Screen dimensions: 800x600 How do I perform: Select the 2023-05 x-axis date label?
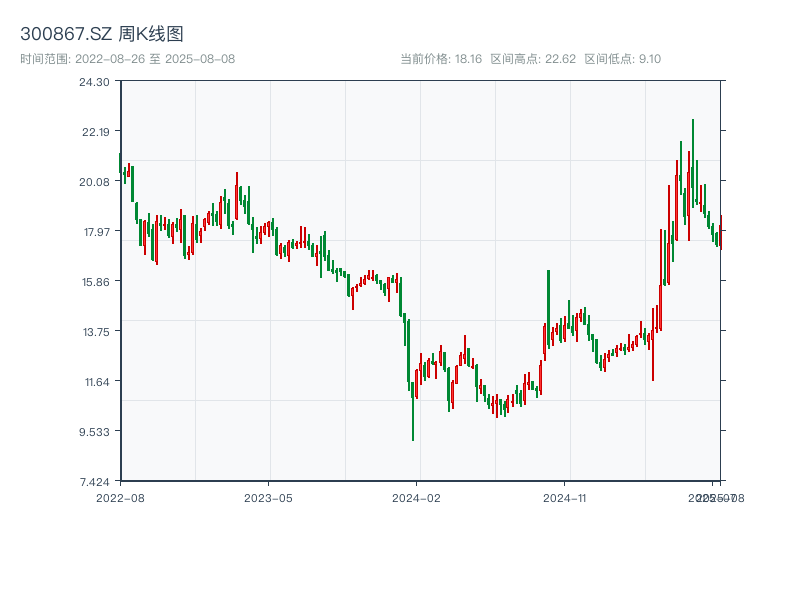click(268, 497)
